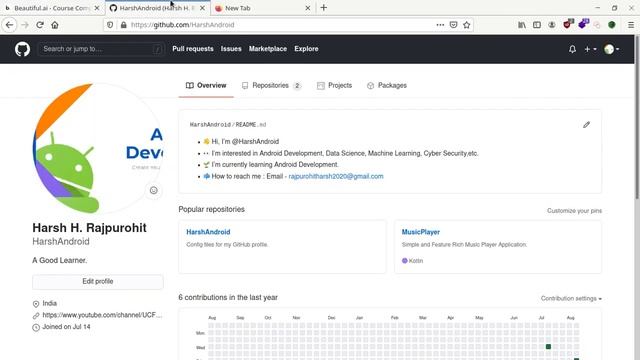The width and height of the screenshot is (640, 360).
Task: Click the README.md file name
Action: tap(251, 125)
